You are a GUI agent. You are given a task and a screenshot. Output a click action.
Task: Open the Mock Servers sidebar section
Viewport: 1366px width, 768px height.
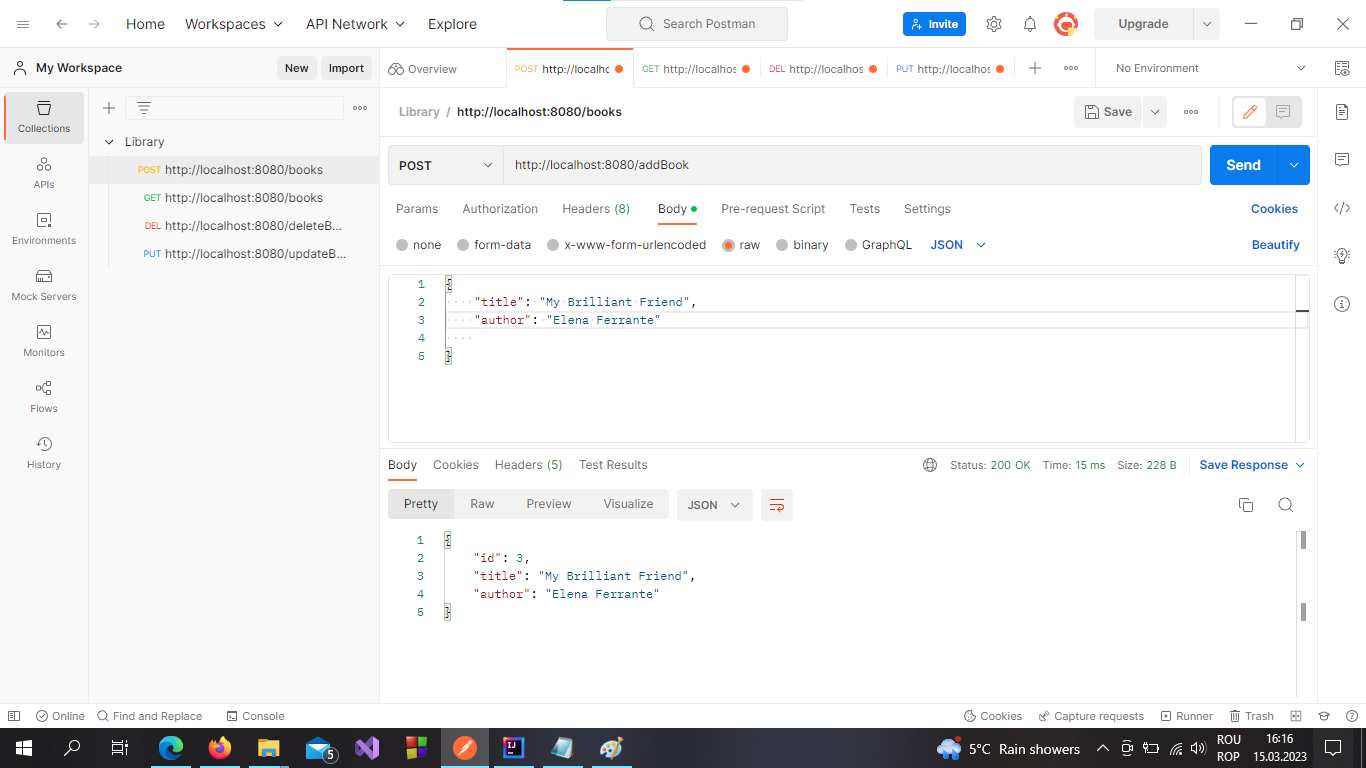pos(44,285)
